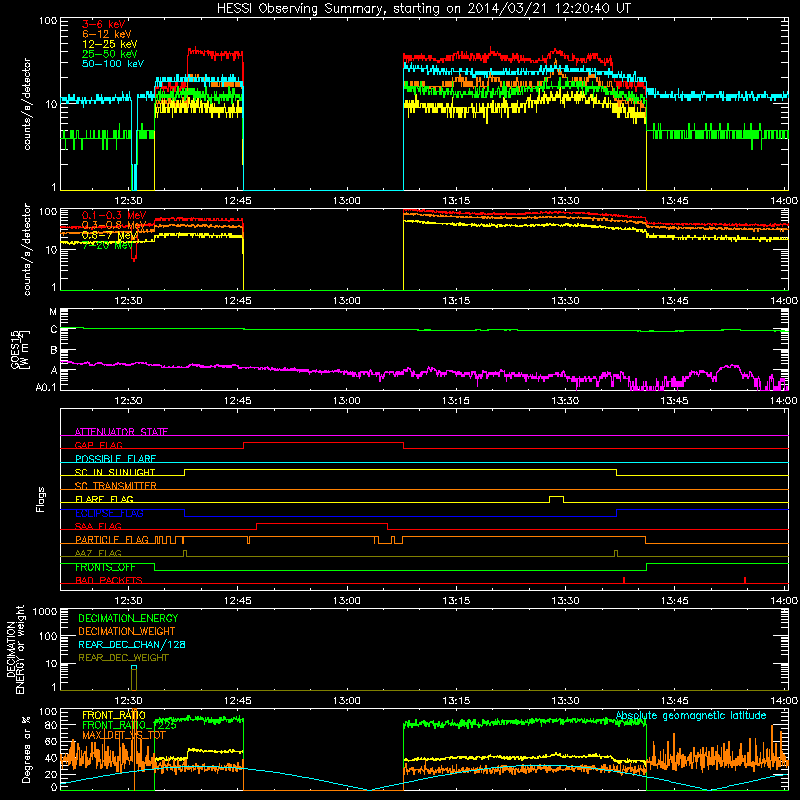Select the 6-12 keV legend label
Image resolution: width=800 pixels, height=800 pixels.
107,34
